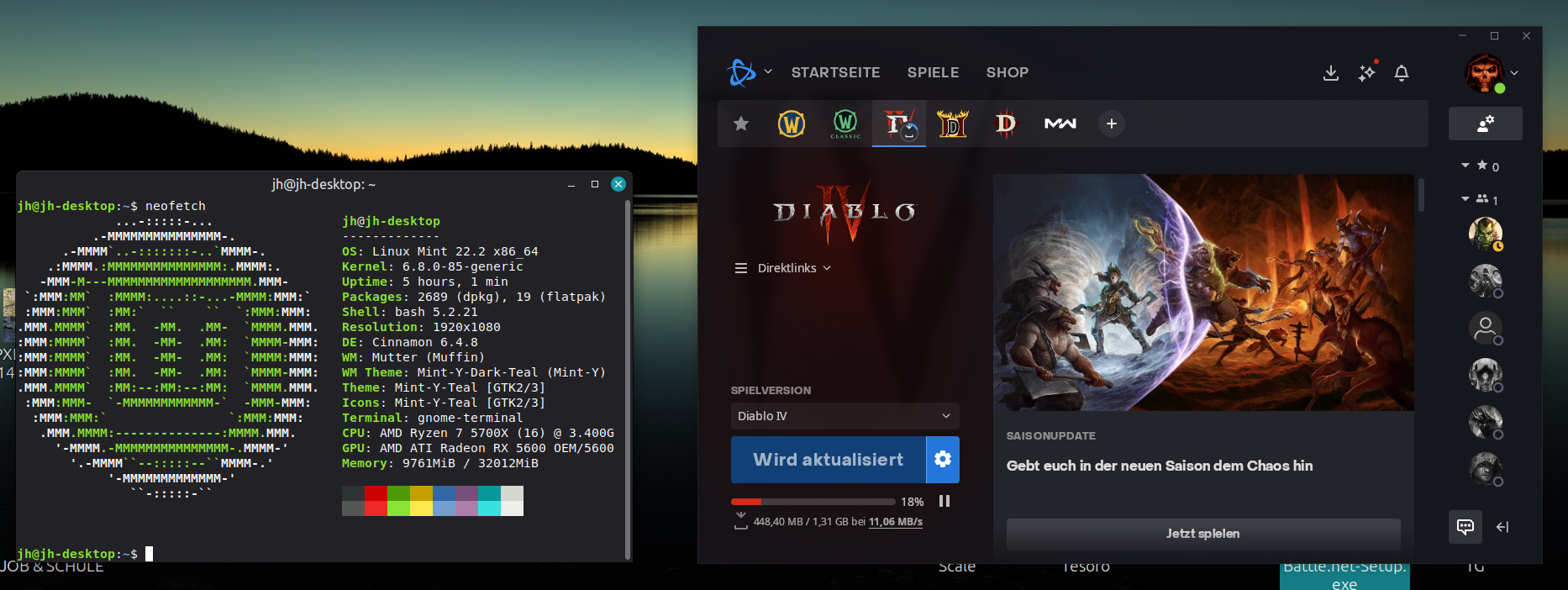The height and width of the screenshot is (590, 1568).
Task: Open the Battle.net logo menu
Action: pyautogui.click(x=742, y=72)
